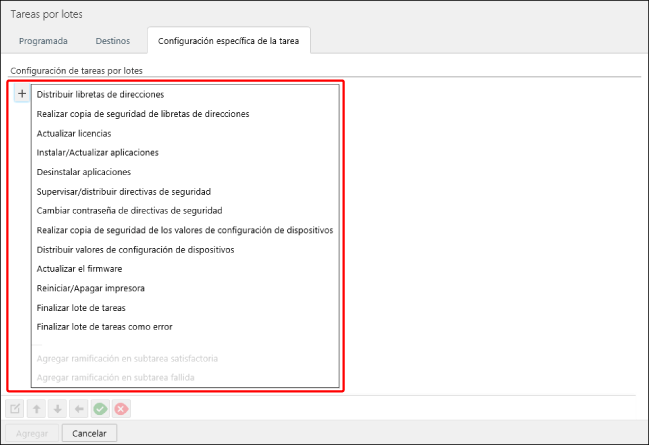Open the Destinos tab
The image size is (649, 445).
coord(112,41)
